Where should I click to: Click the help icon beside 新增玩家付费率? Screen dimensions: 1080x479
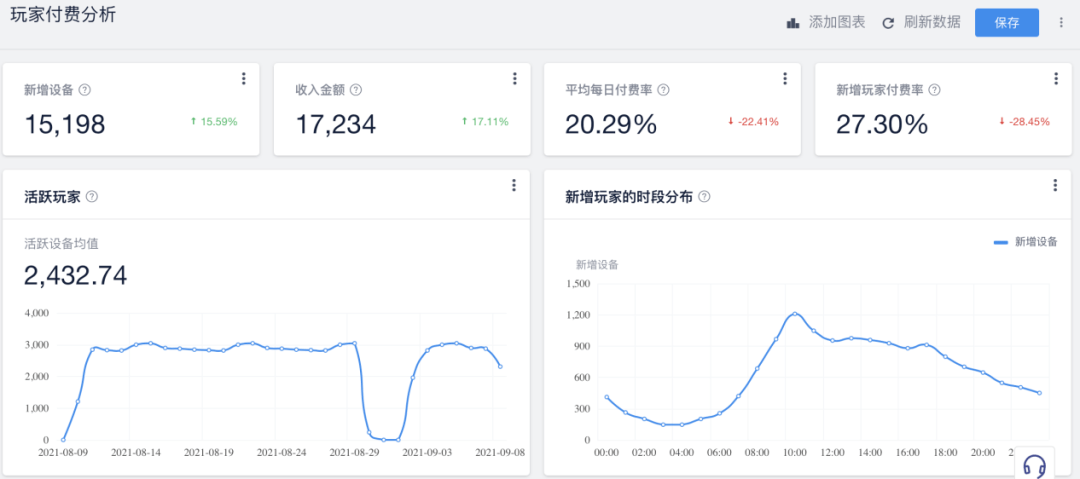coord(934,90)
